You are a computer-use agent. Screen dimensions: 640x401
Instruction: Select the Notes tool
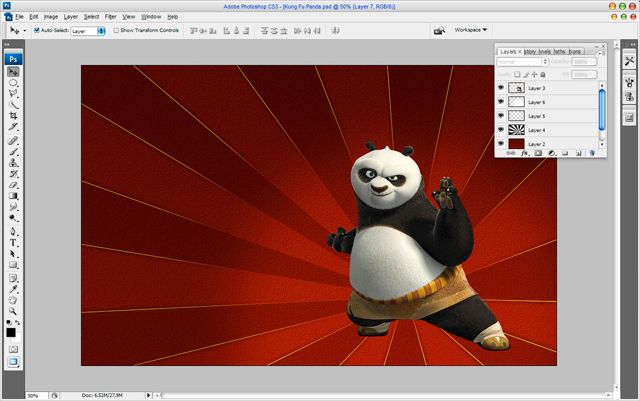coord(13,278)
